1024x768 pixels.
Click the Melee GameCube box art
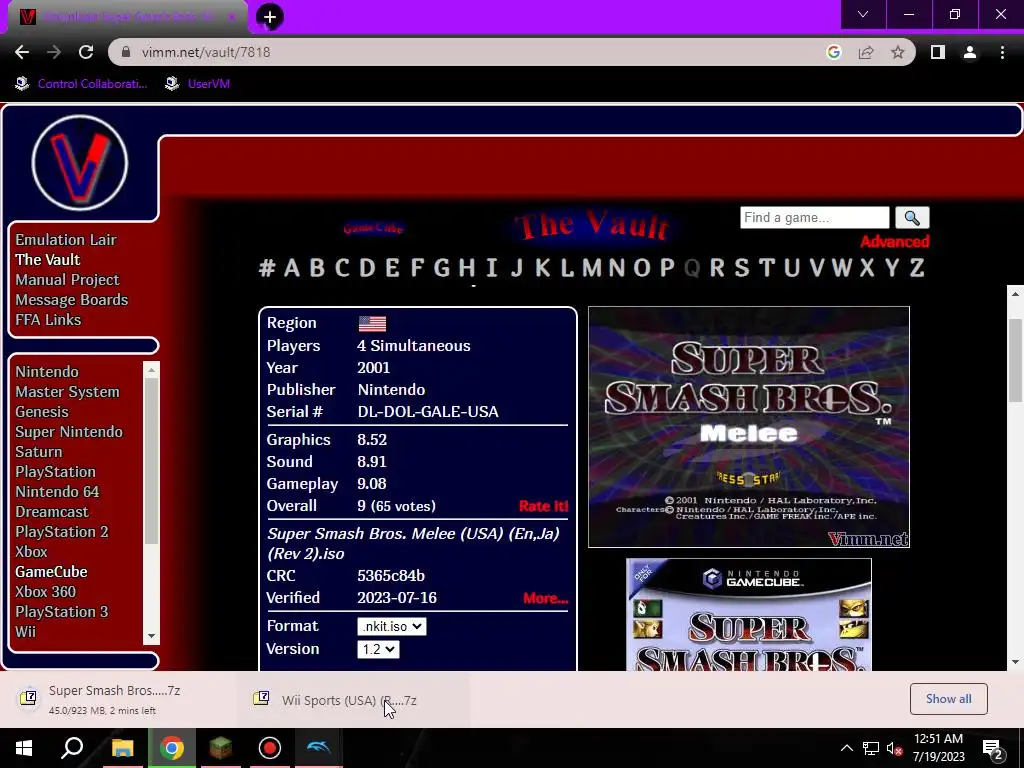tap(748, 615)
